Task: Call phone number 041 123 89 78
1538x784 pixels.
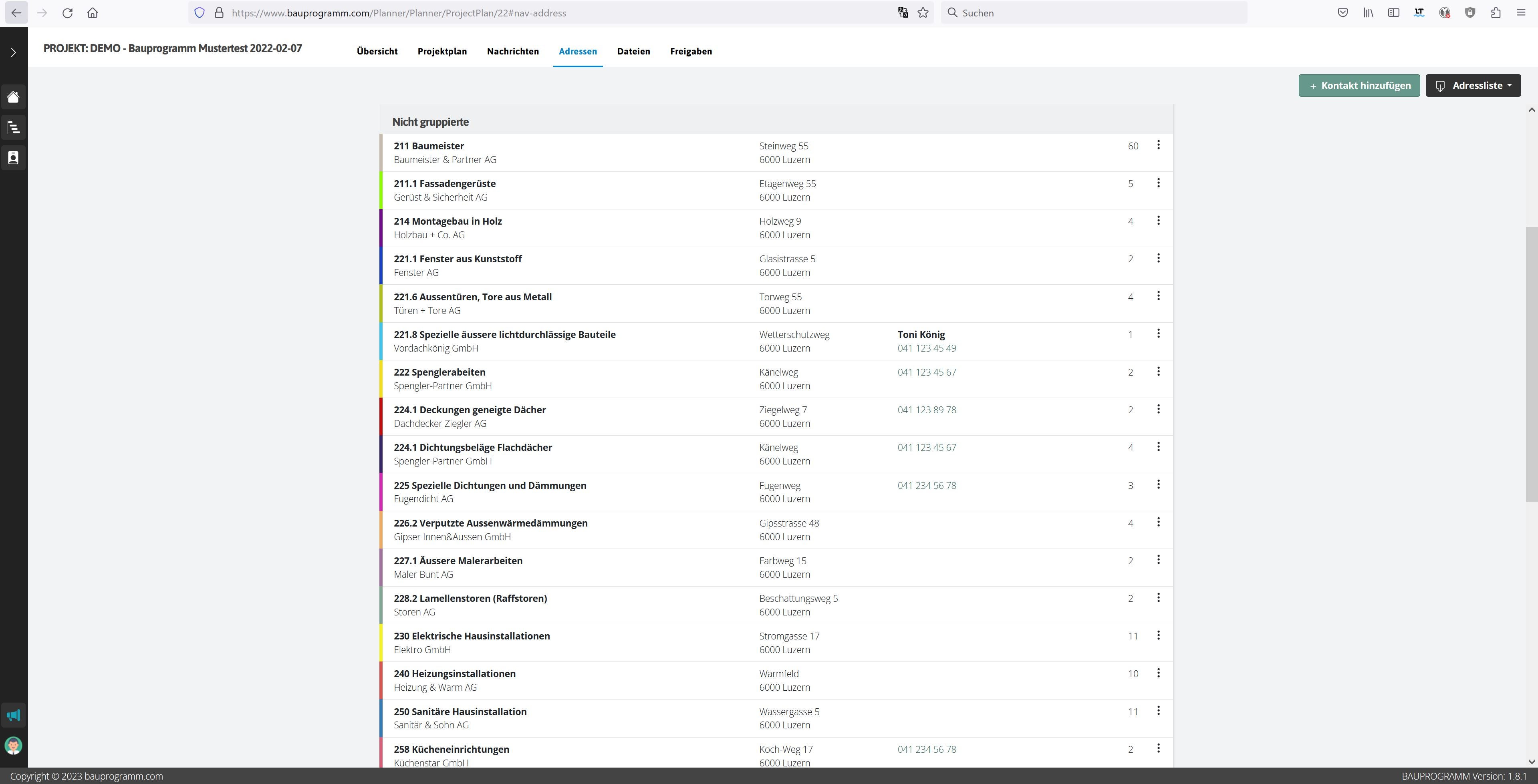Action: click(x=927, y=410)
